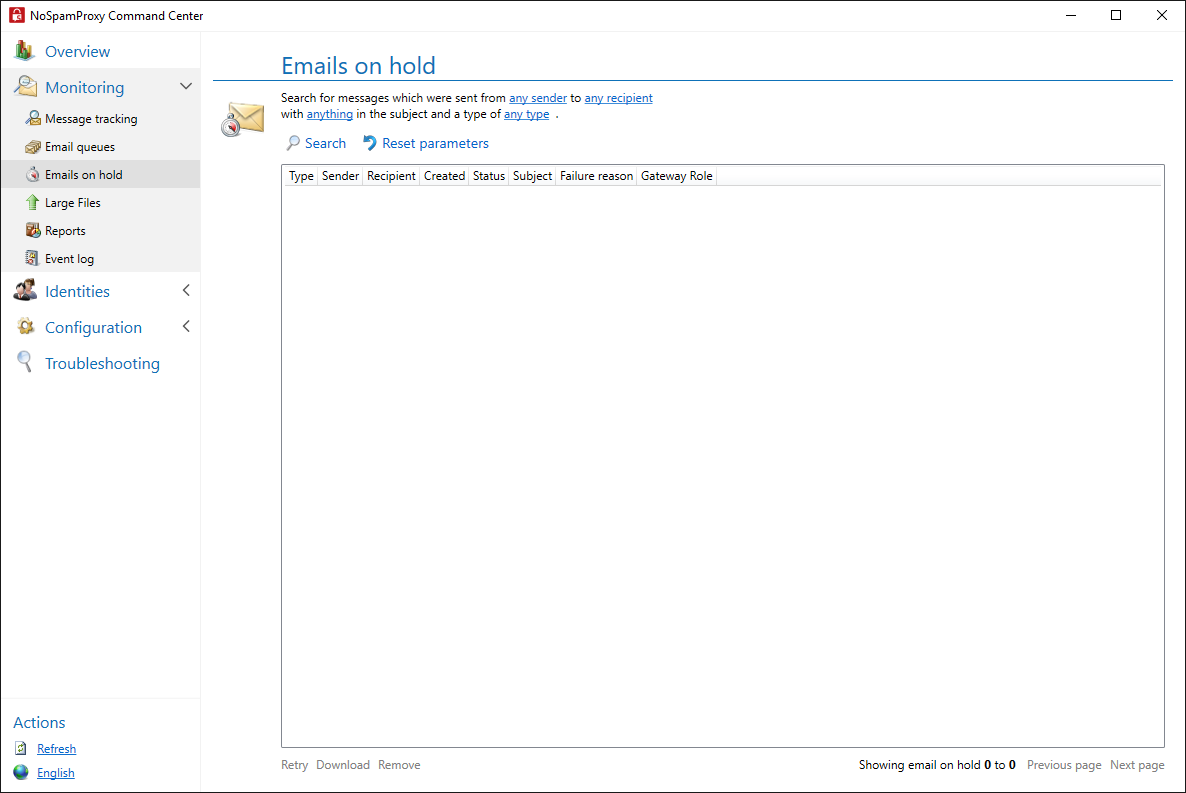
Task: Sort by the Sender column
Action: [x=340, y=176]
